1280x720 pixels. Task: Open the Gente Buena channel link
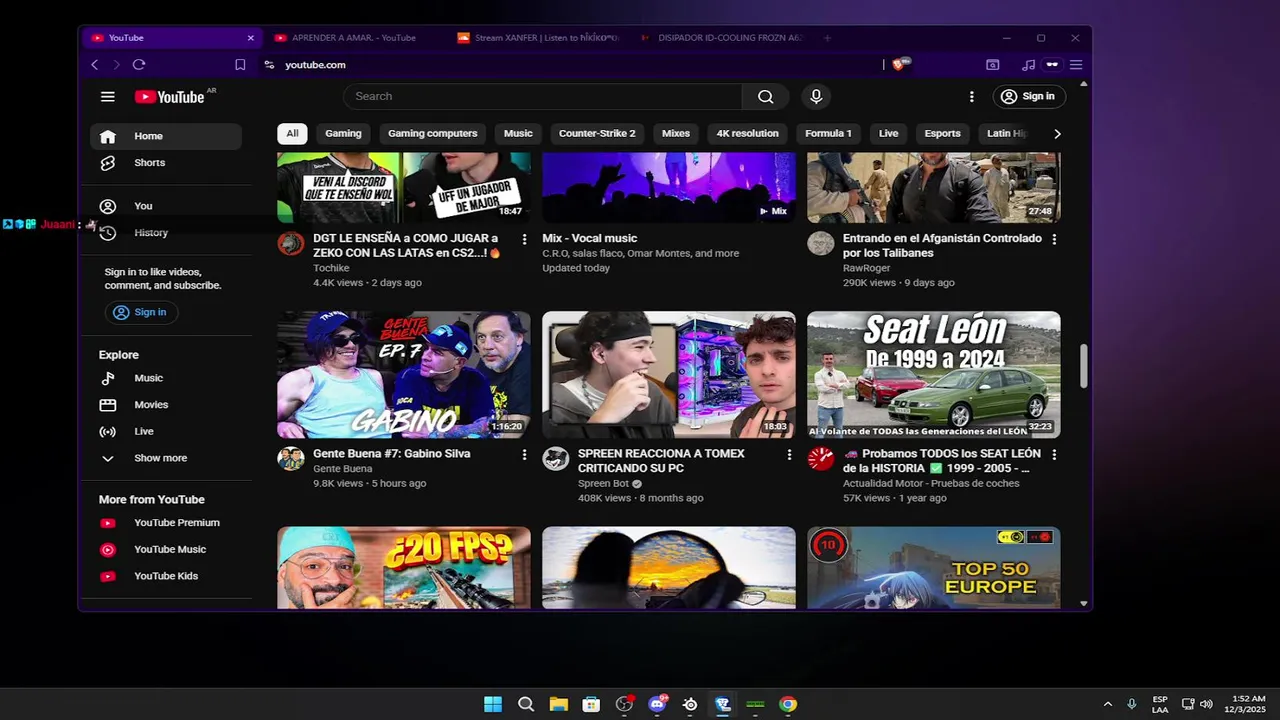click(342, 469)
